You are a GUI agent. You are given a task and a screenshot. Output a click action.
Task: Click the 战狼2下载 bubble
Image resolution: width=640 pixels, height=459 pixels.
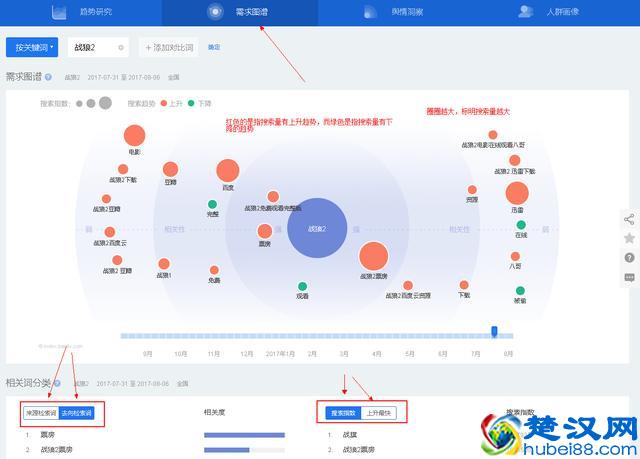point(123,169)
